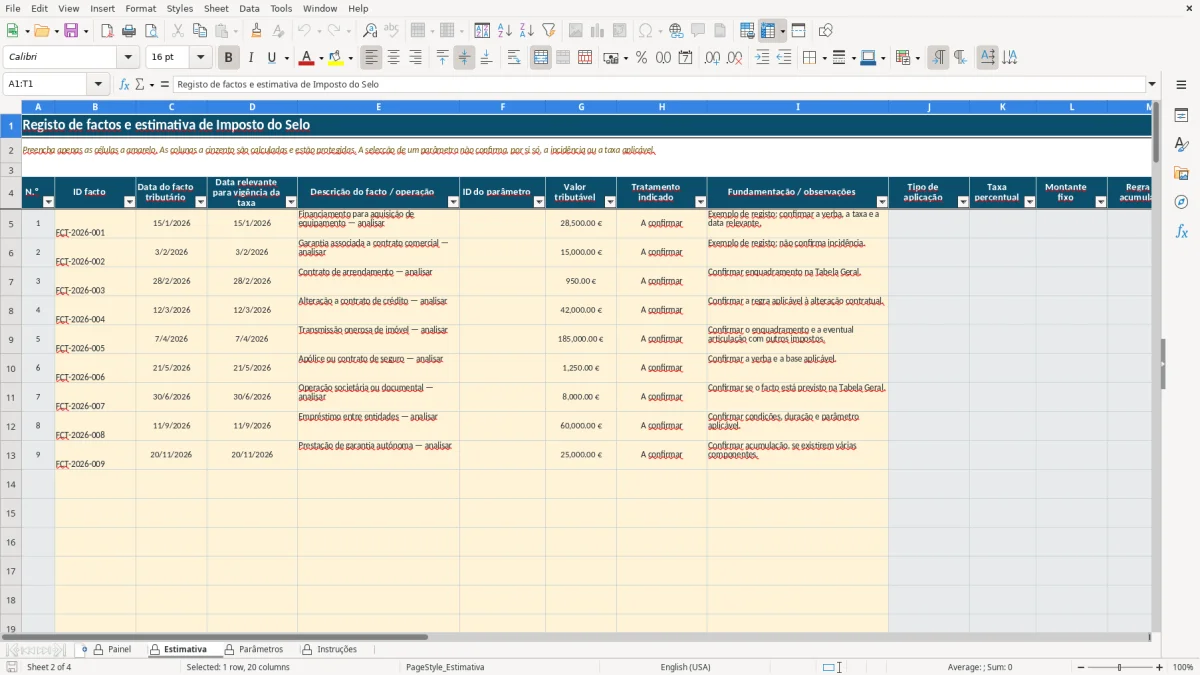Toggle Underline formatting
The height and width of the screenshot is (675, 1200).
click(272, 58)
